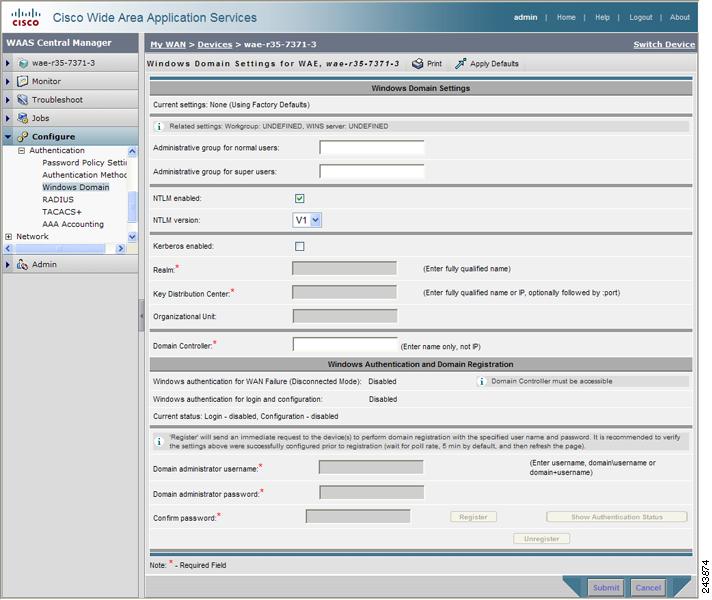This screenshot has width=712, height=600.
Task: Click the Monitor section icon
Action: (x=22, y=81)
